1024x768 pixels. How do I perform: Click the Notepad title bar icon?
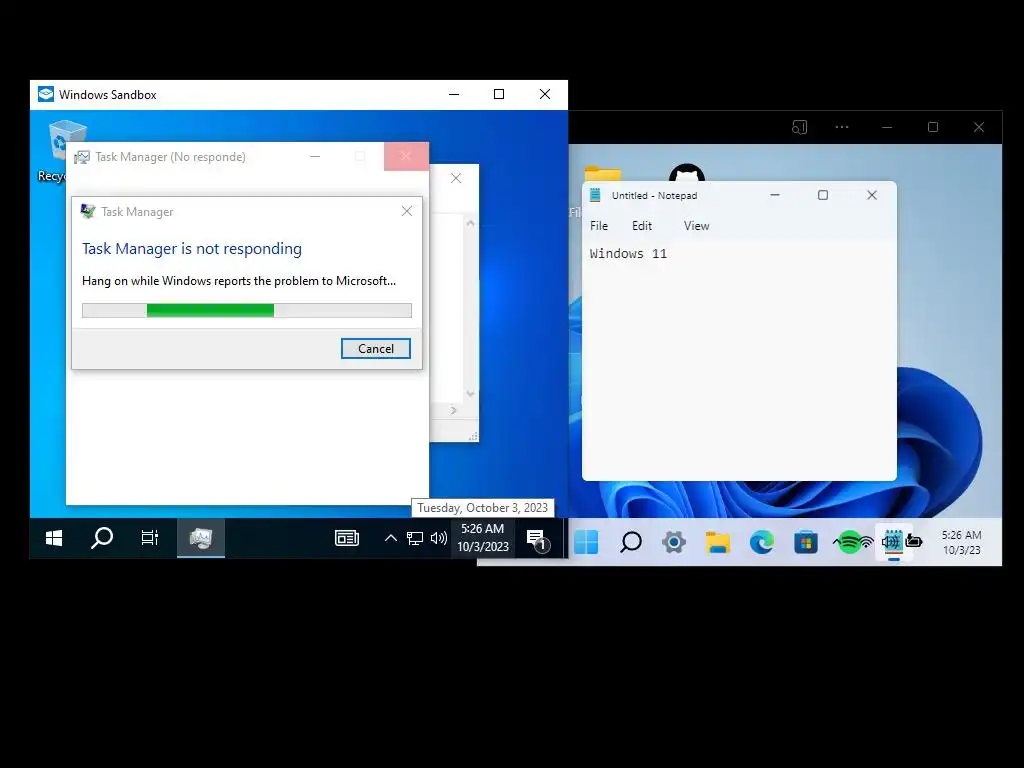coord(595,195)
